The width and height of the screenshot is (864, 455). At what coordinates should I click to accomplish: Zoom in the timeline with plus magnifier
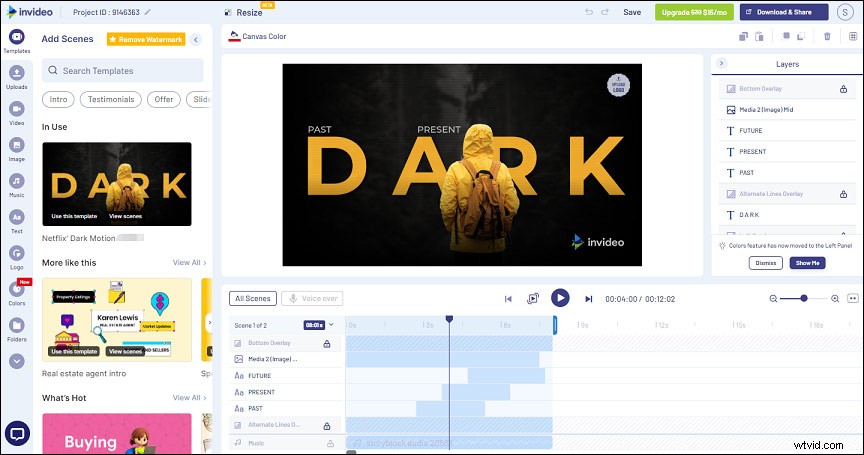tap(835, 298)
